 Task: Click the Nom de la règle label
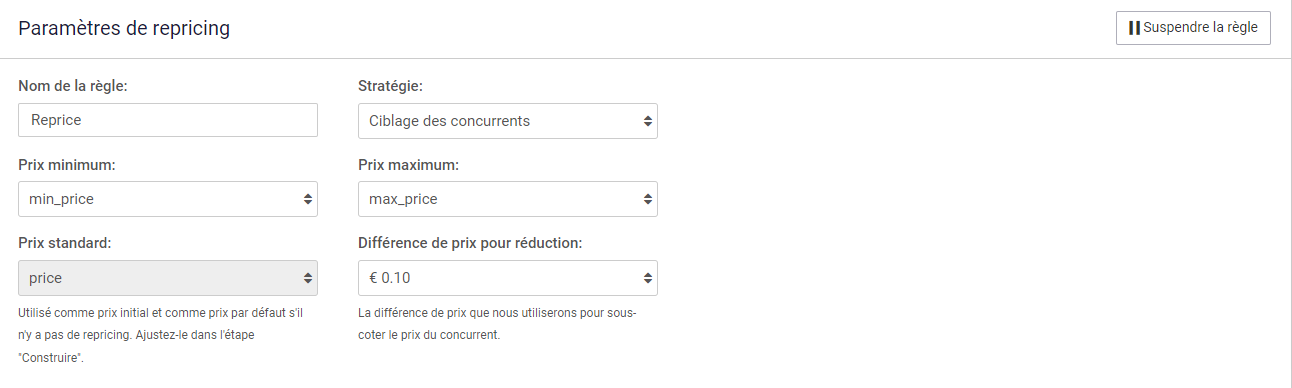[73, 85]
